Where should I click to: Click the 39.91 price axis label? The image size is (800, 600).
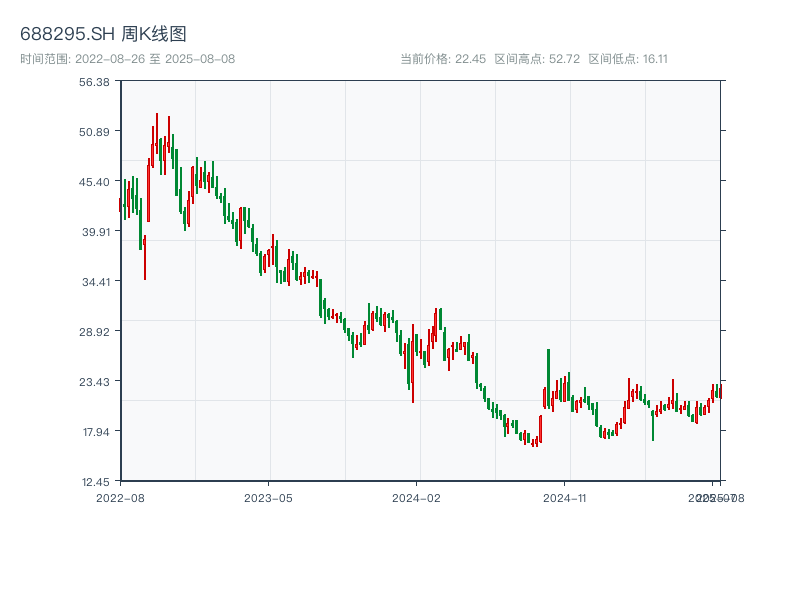click(x=94, y=232)
